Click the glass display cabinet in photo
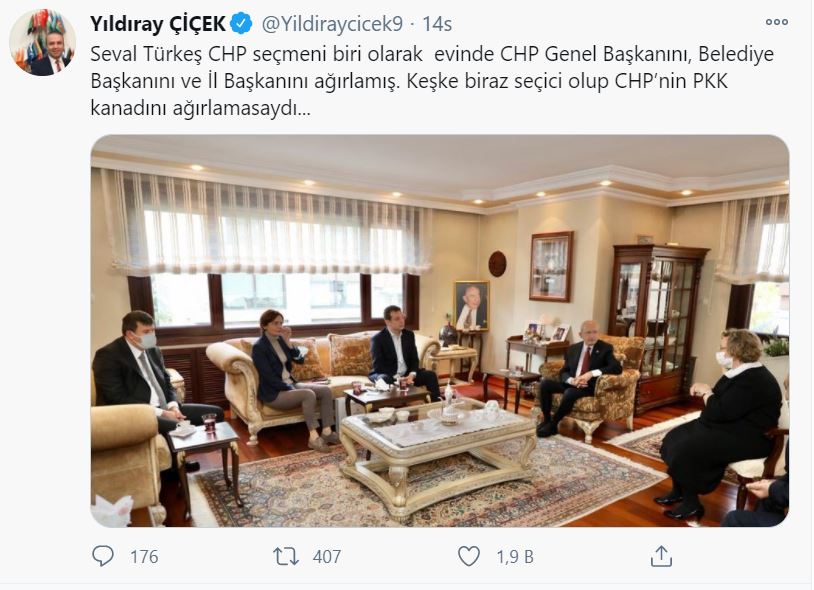The image size is (814, 590). click(658, 326)
